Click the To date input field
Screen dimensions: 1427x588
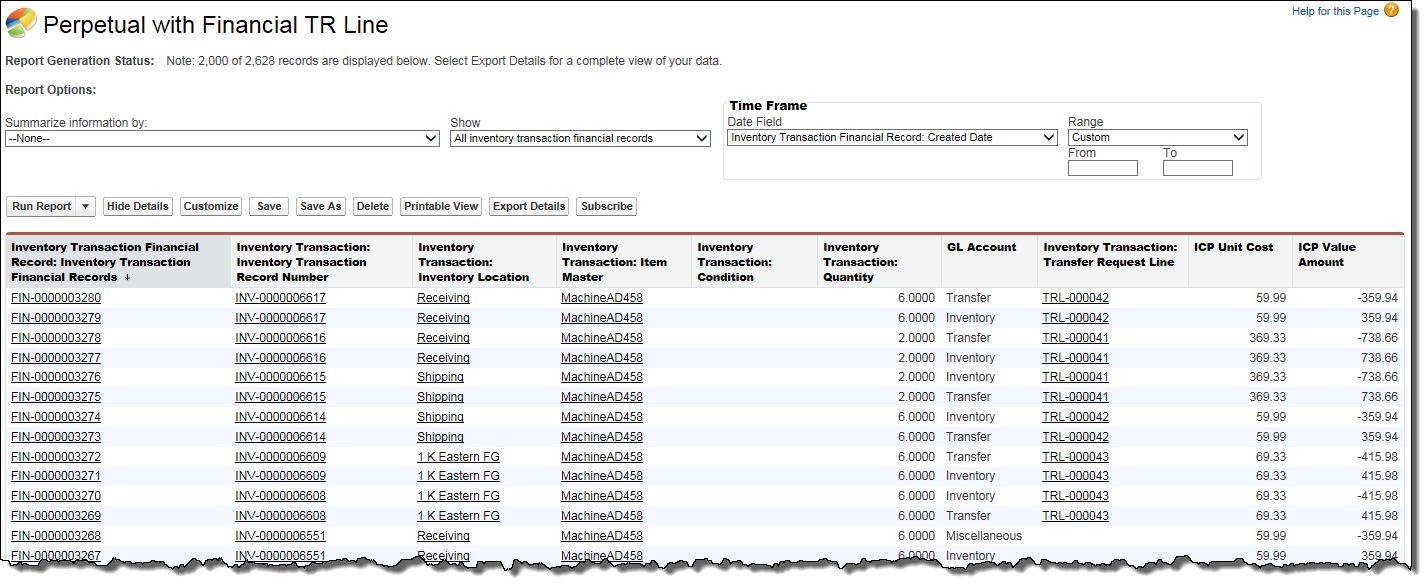click(1197, 168)
